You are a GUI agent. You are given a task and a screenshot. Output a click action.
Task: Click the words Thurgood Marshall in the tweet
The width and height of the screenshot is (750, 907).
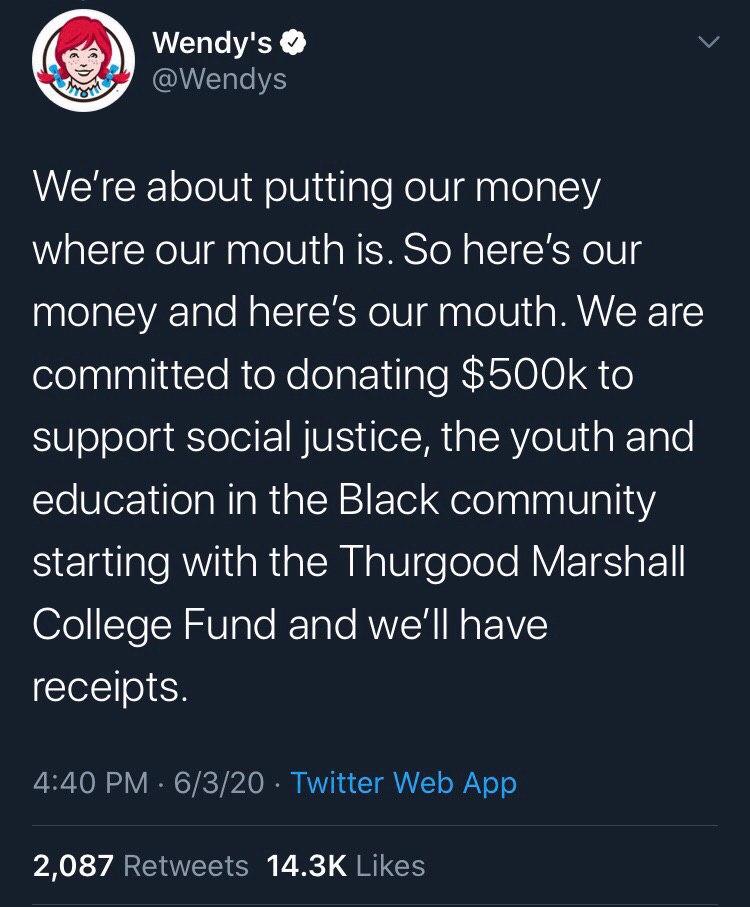pyautogui.click(x=512, y=562)
